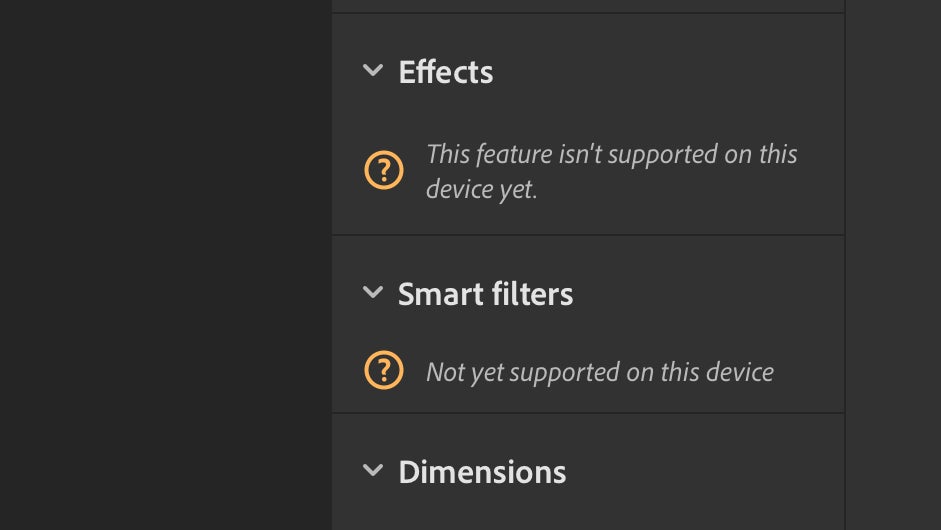The height and width of the screenshot is (530, 941).
Task: Click the Dimensions section title
Action: click(x=482, y=471)
